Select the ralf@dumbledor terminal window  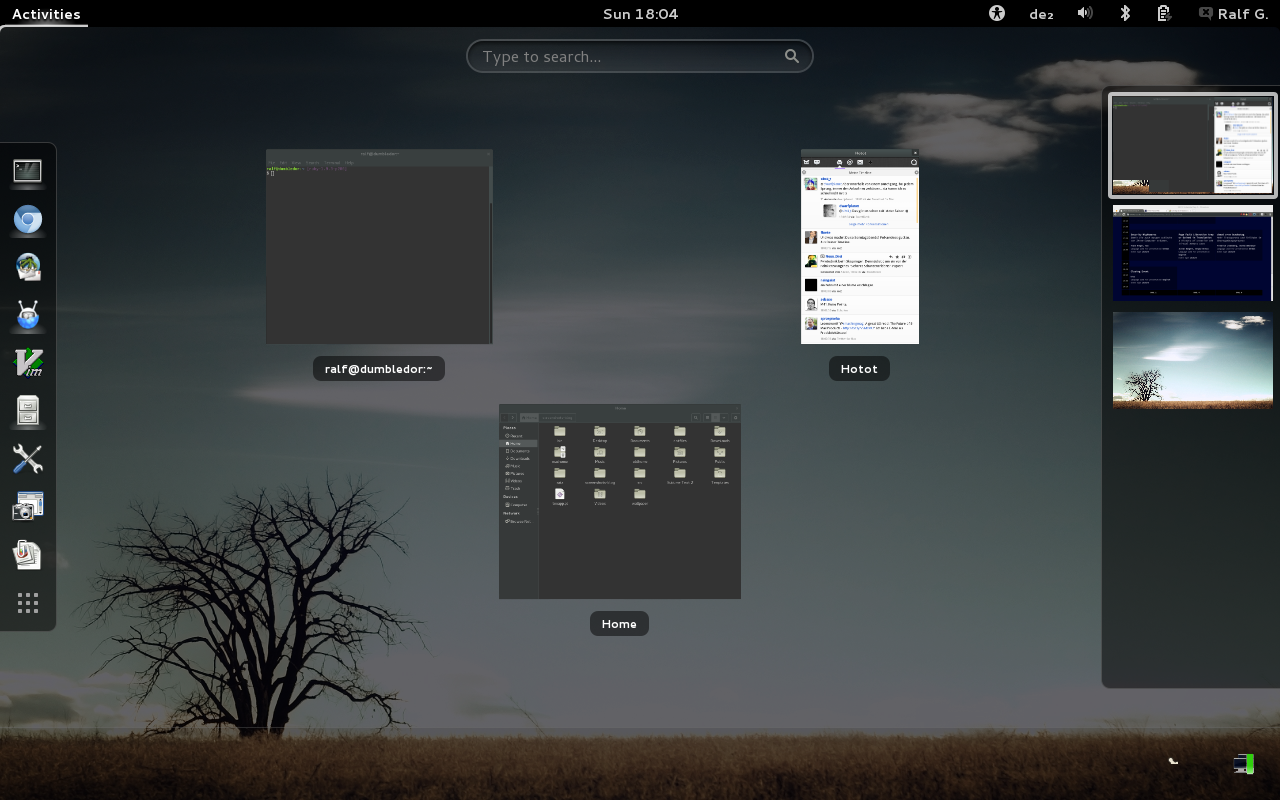point(379,247)
